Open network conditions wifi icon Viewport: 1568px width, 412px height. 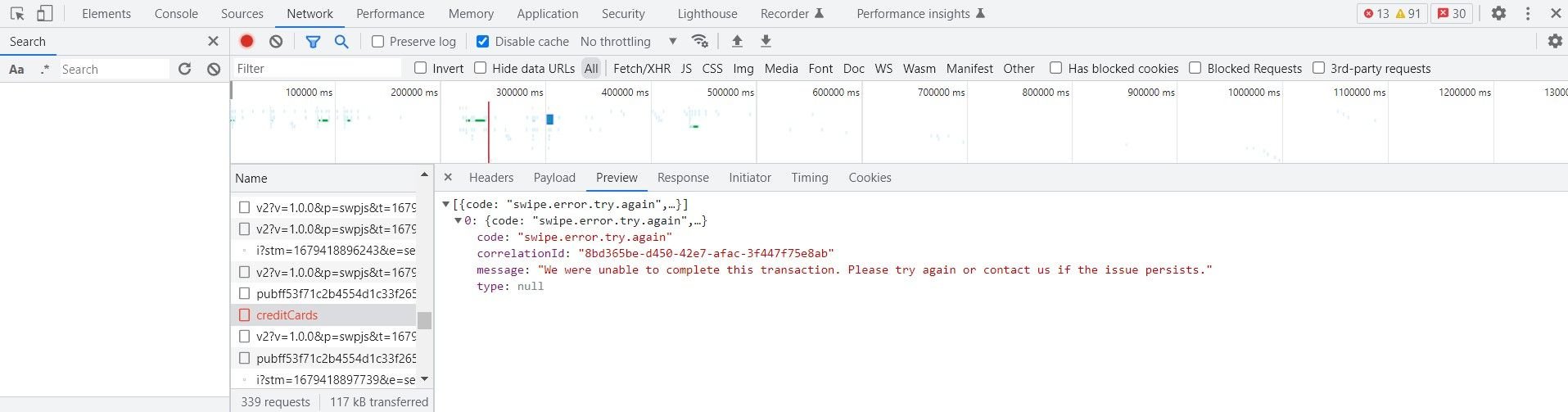699,41
